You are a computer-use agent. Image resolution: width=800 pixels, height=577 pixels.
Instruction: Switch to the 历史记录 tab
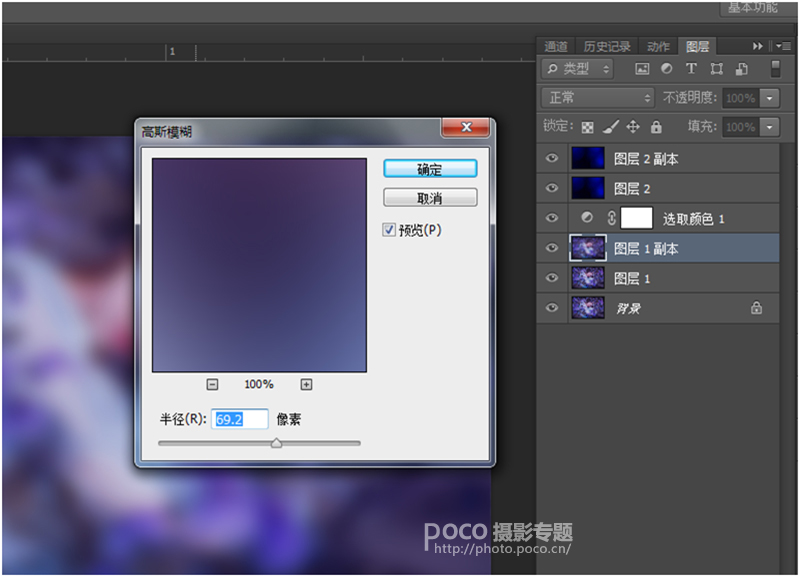(x=607, y=47)
